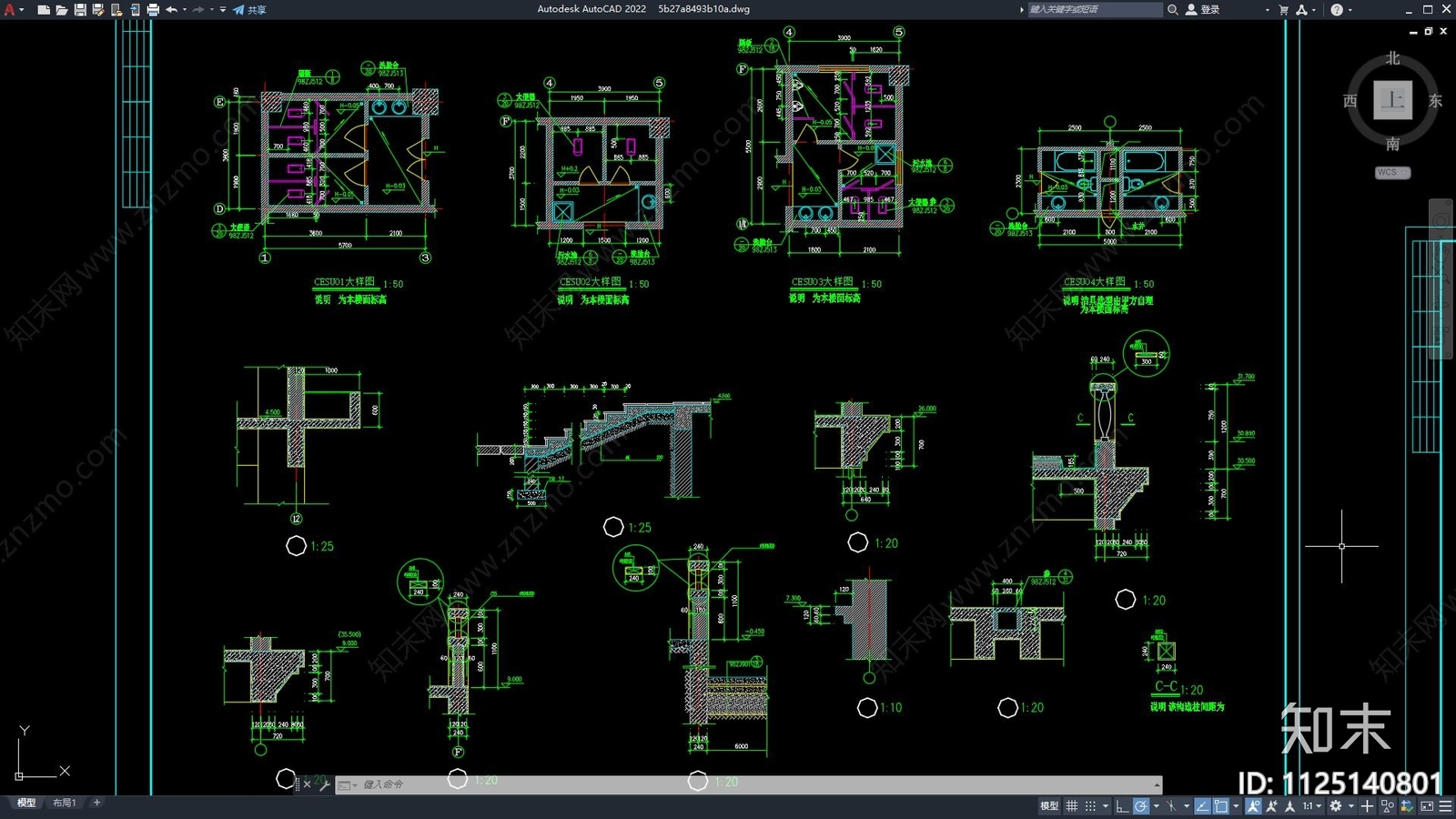Open the status bar customization menu icon

pyautogui.click(x=1445, y=806)
